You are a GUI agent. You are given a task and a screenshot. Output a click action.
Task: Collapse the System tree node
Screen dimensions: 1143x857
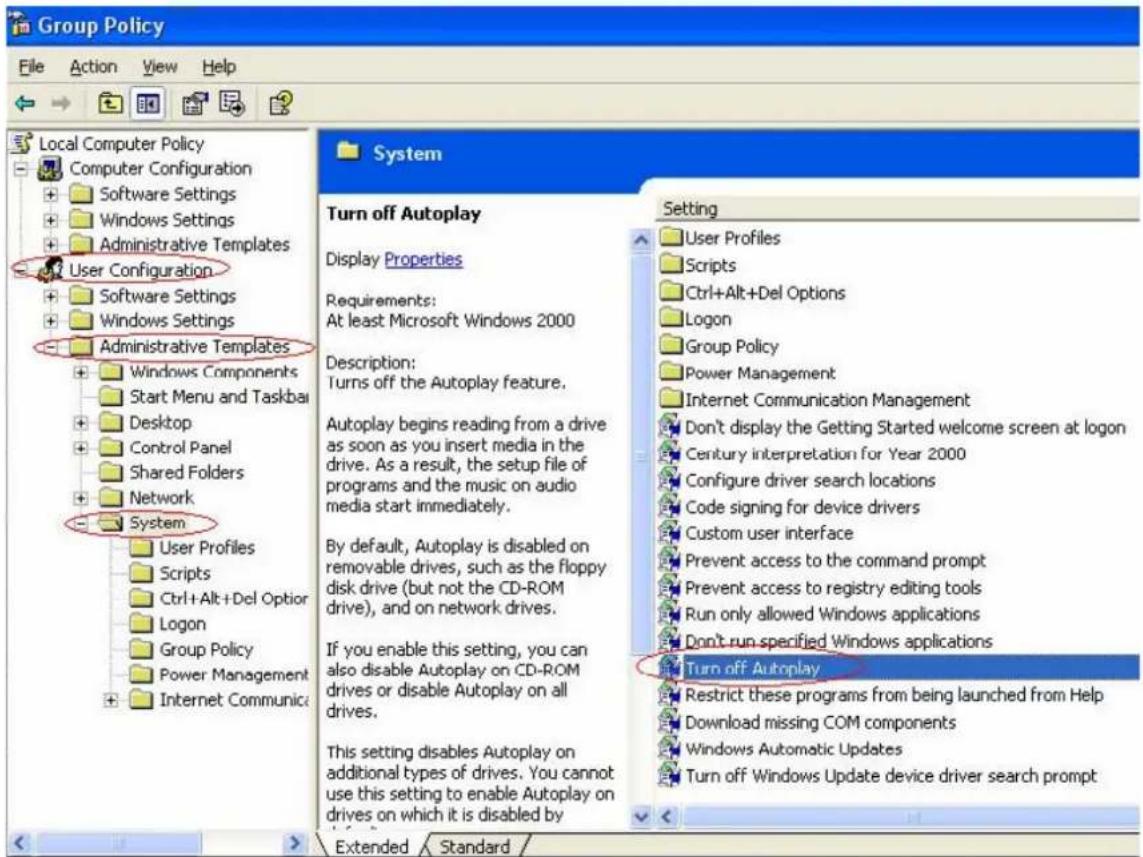pos(81,523)
